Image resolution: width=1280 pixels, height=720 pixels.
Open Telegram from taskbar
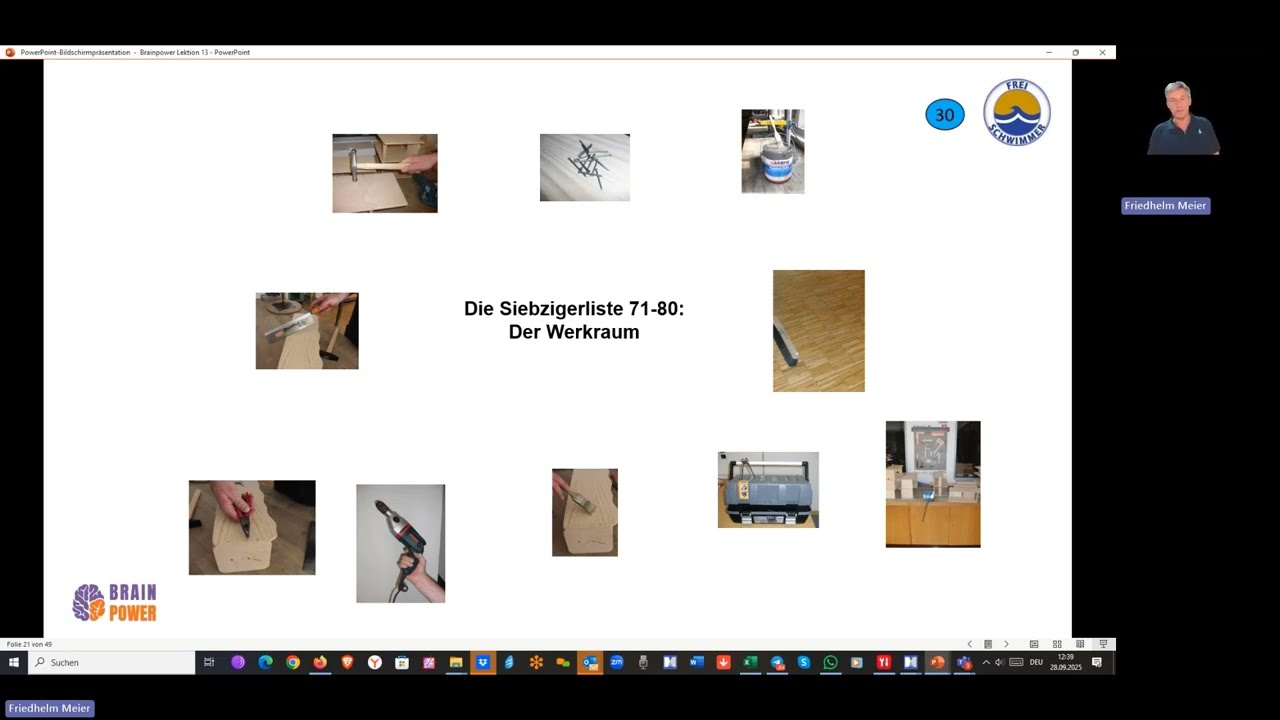point(777,662)
